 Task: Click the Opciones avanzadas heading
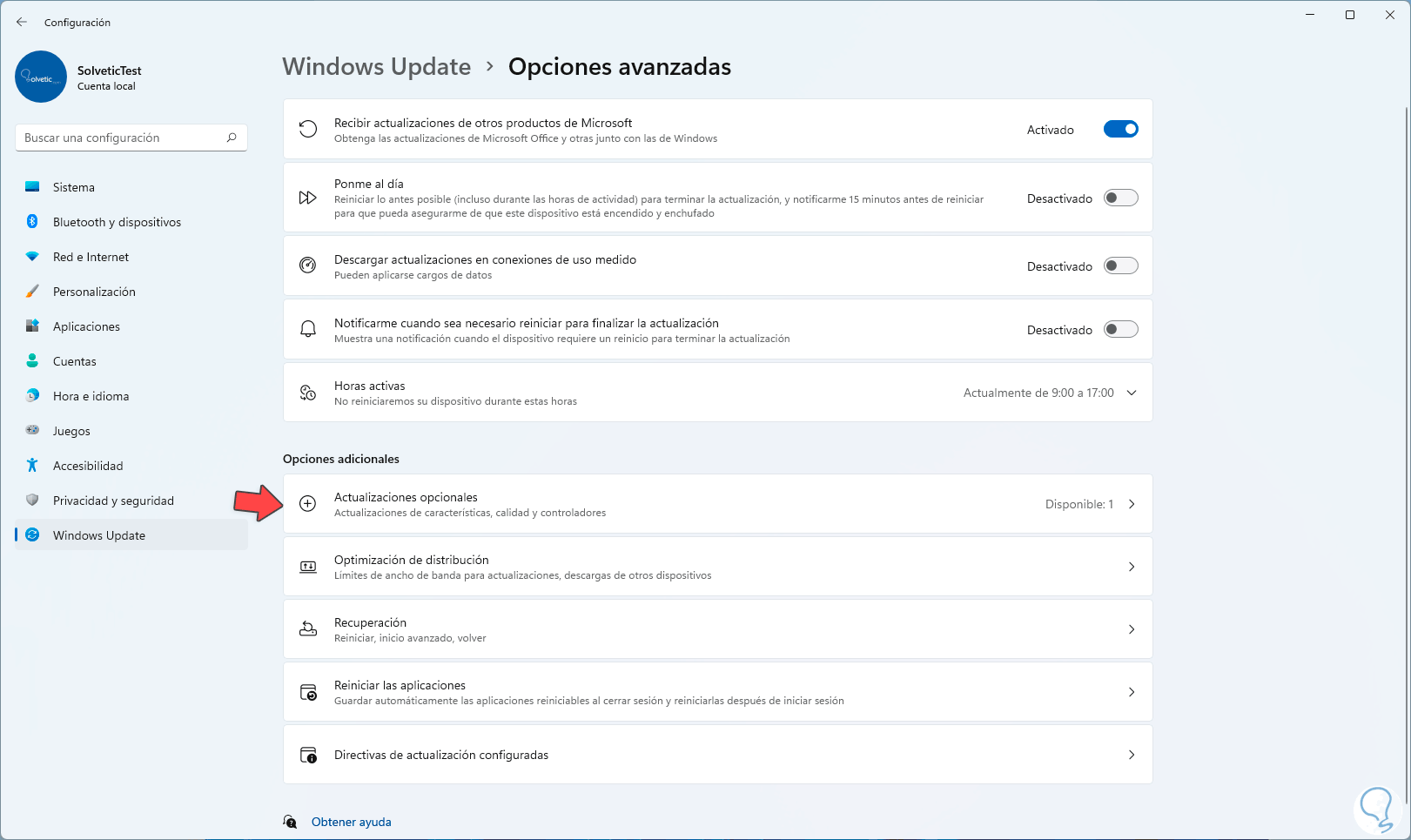(620, 67)
